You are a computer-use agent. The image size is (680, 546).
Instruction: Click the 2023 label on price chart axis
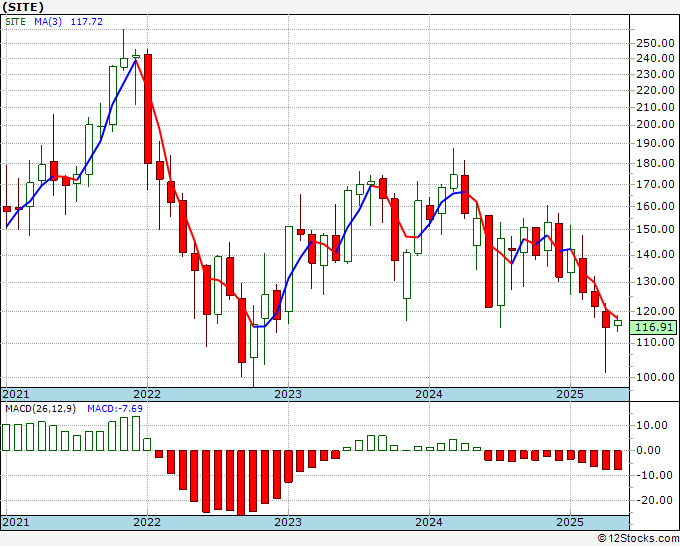pos(288,394)
